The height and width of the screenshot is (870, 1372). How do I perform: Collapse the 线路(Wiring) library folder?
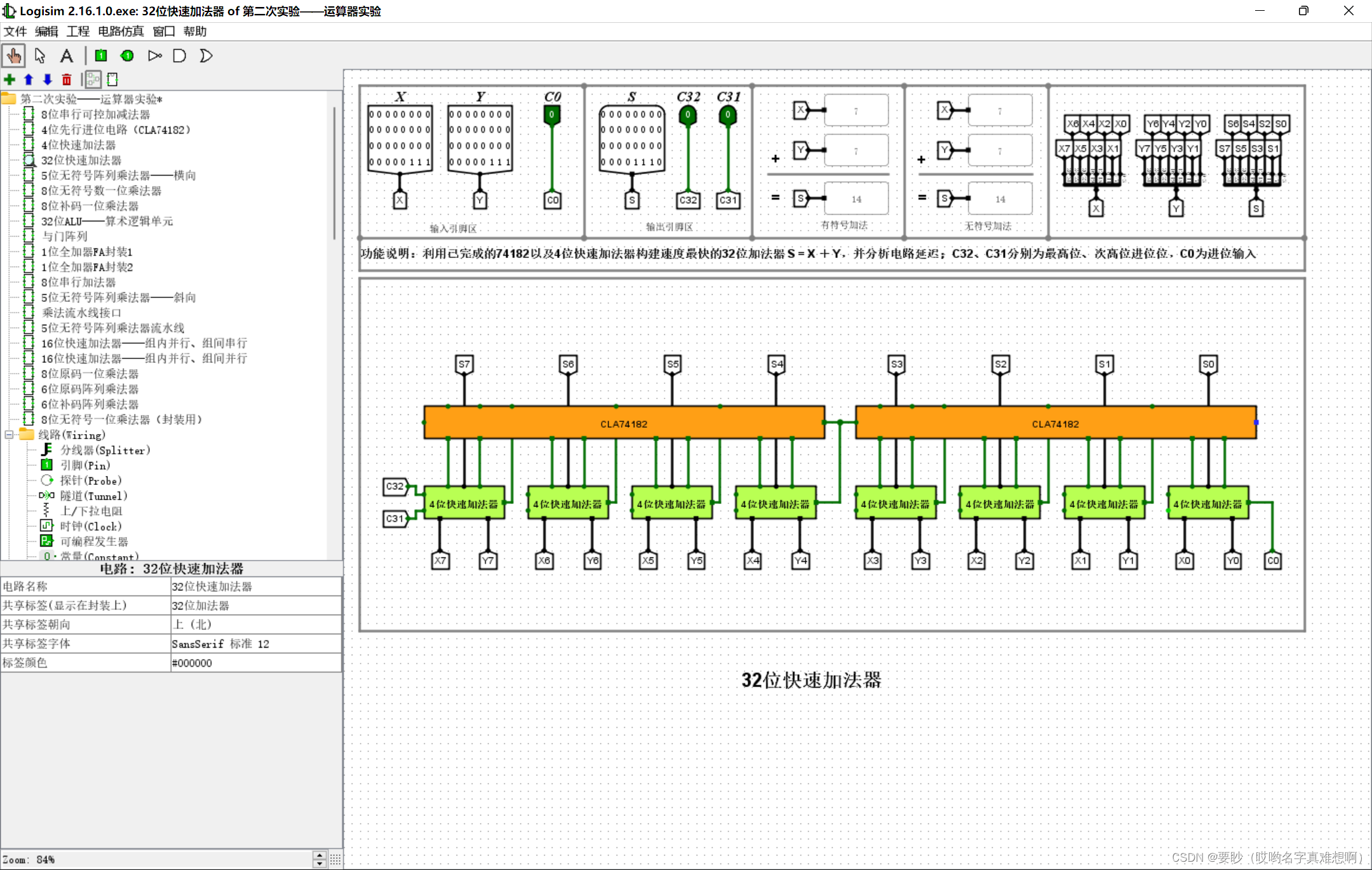(x=9, y=435)
